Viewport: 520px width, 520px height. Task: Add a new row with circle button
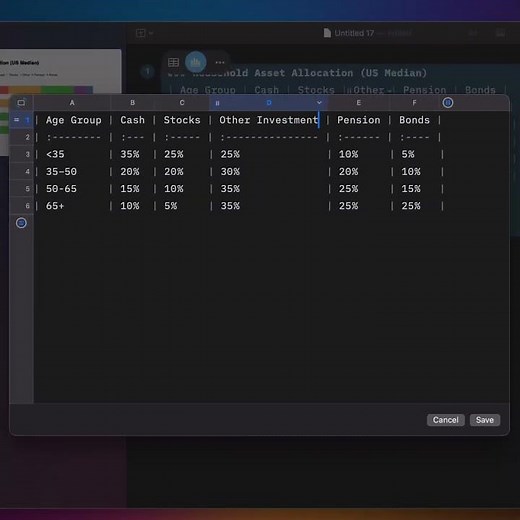point(21,223)
